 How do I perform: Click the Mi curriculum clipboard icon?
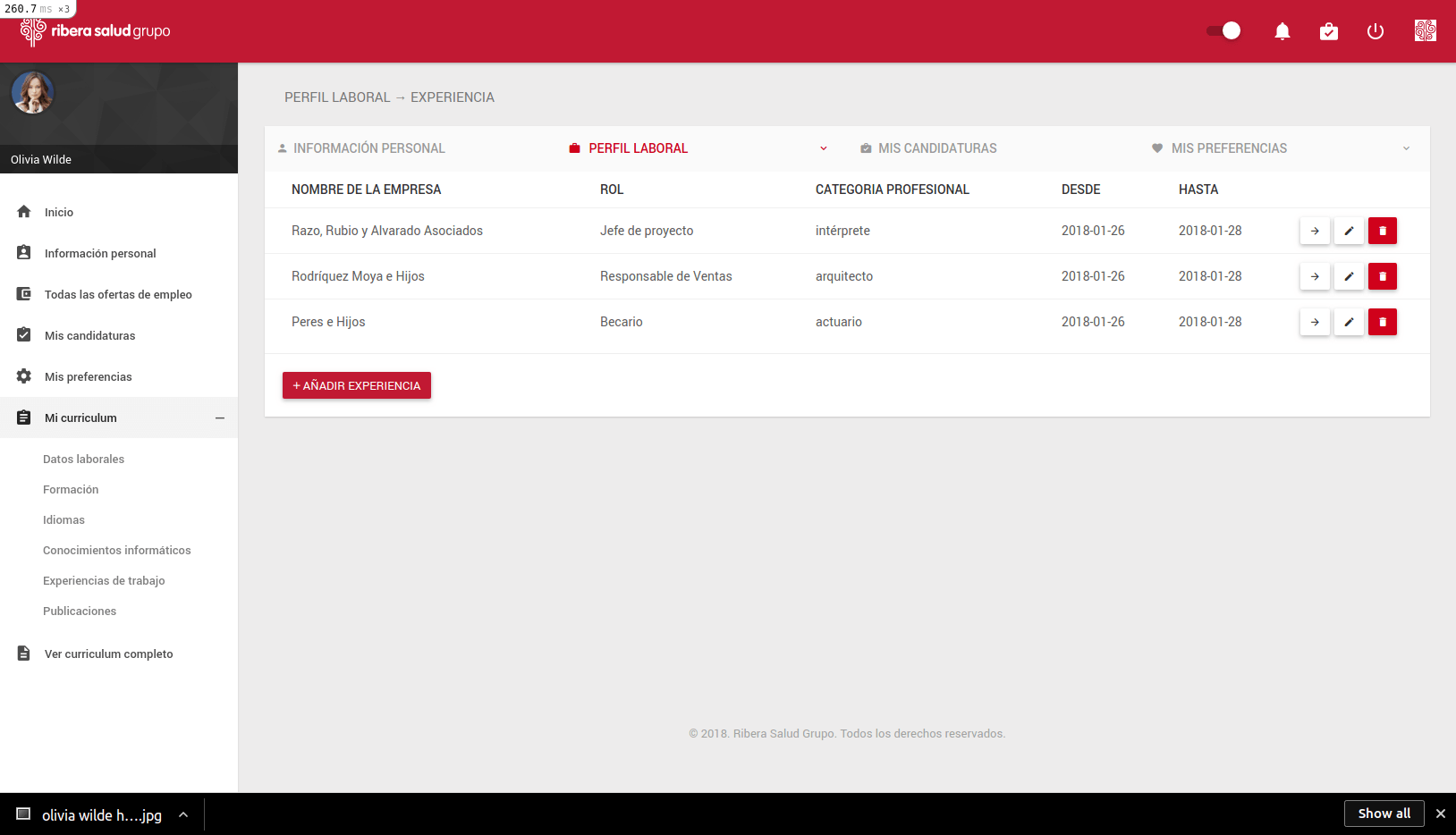coord(24,417)
